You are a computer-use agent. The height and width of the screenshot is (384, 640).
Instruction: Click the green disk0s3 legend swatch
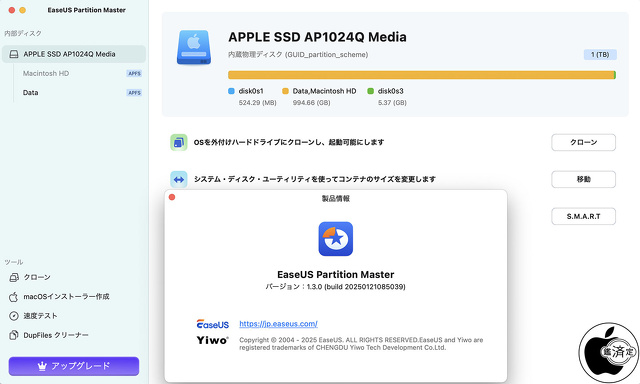pyautogui.click(x=371, y=91)
